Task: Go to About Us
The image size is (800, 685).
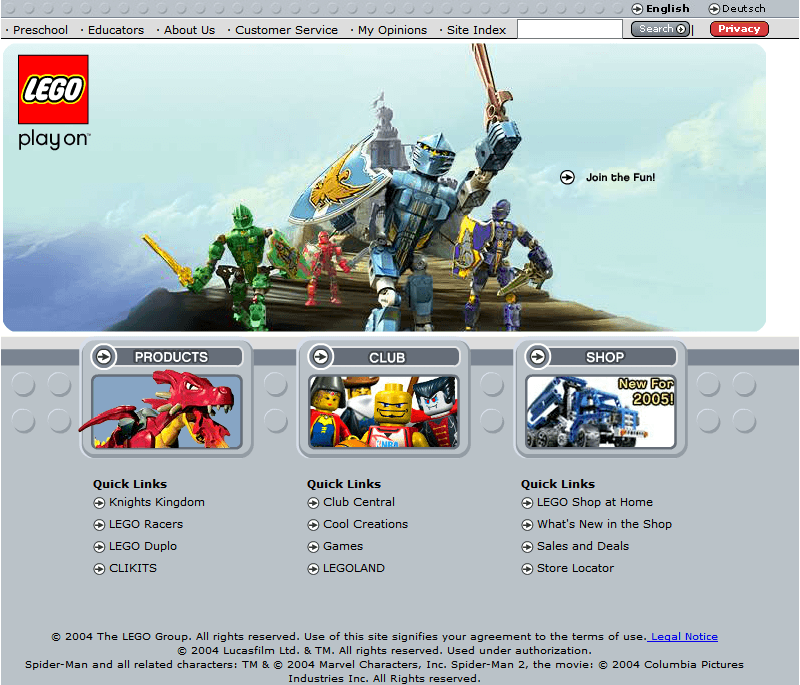Action: click(189, 30)
